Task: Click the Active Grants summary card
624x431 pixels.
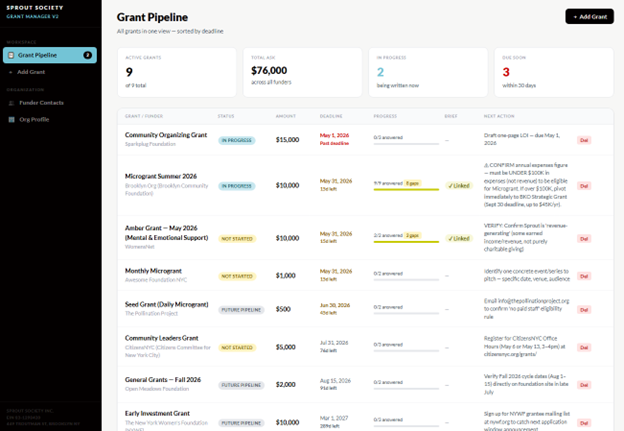Action: (x=177, y=72)
